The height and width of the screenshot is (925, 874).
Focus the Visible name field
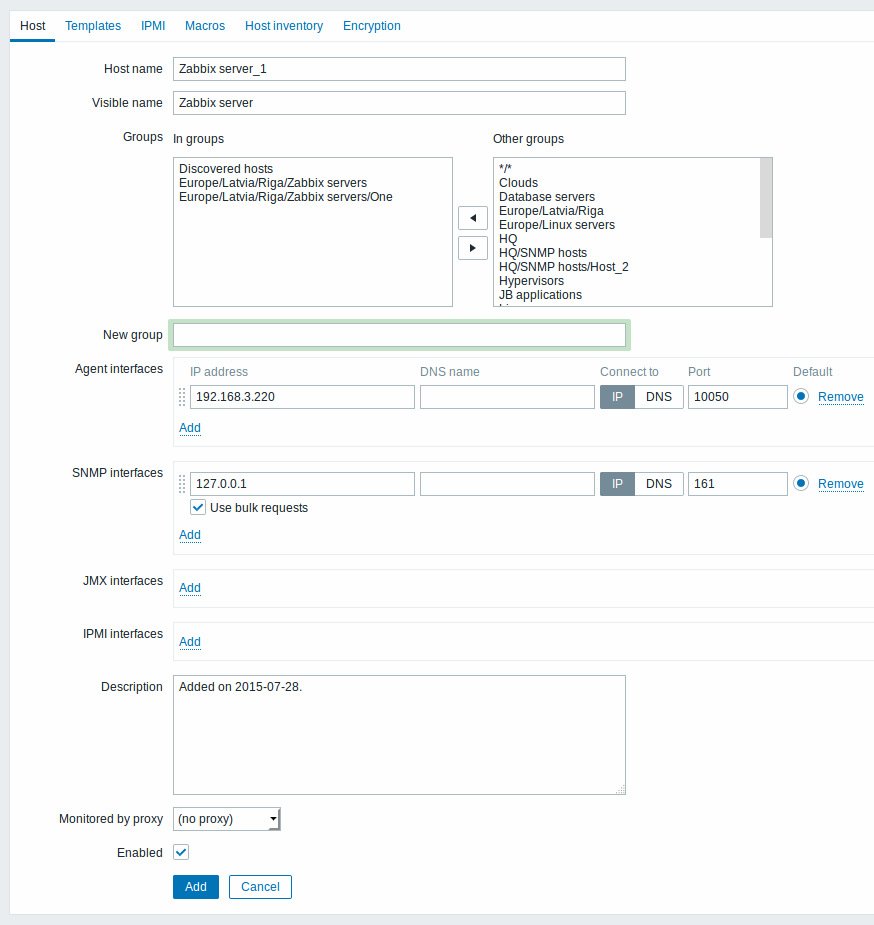(399, 103)
